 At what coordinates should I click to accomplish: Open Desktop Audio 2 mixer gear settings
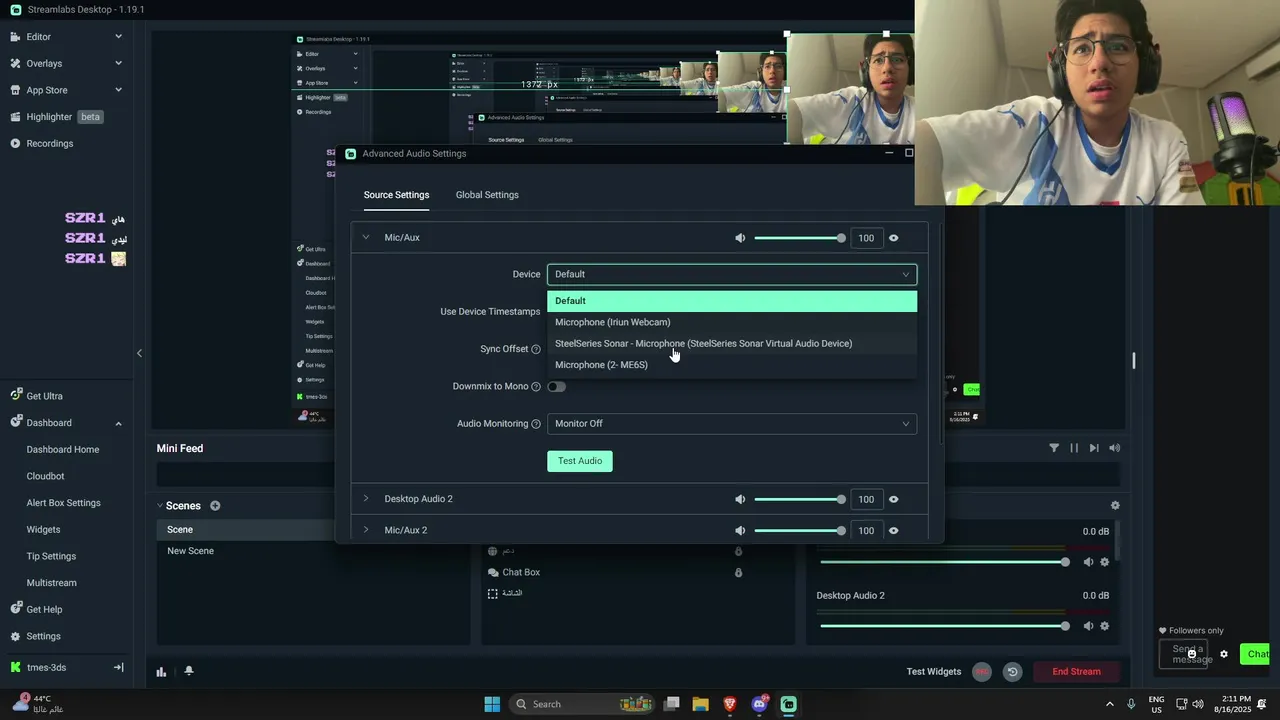[1105, 626]
